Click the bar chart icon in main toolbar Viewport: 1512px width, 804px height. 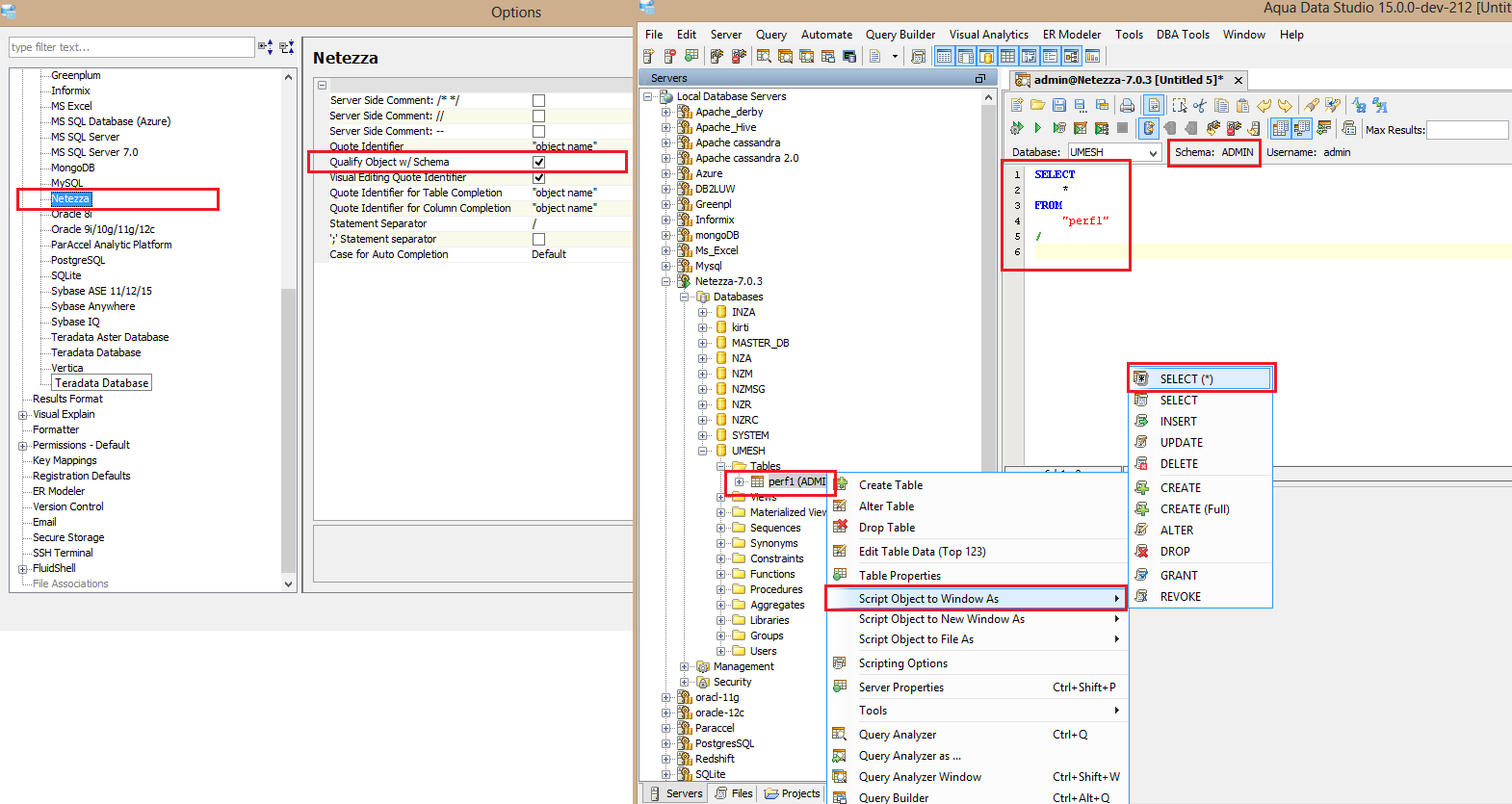pyautogui.click(x=1092, y=56)
